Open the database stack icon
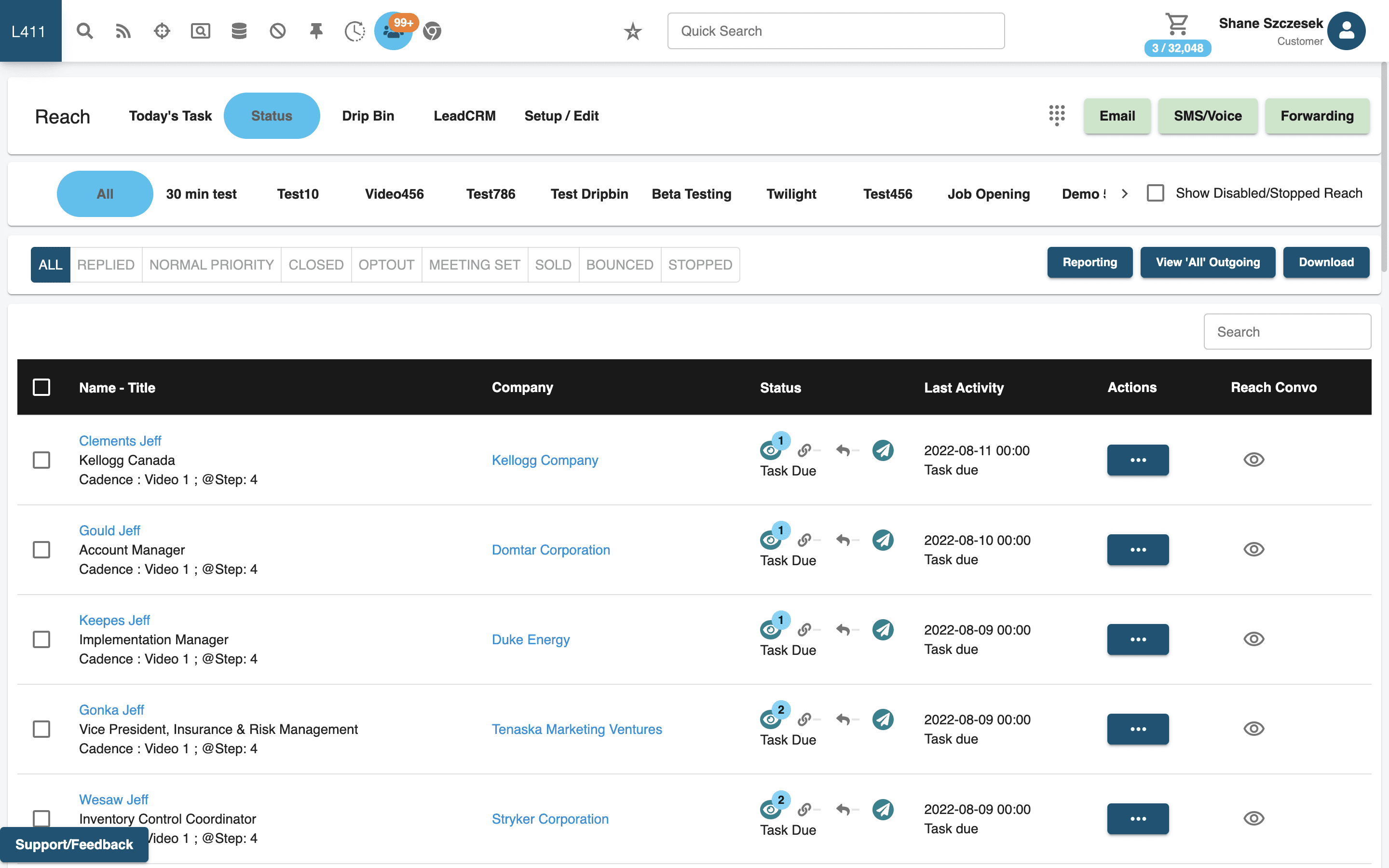The height and width of the screenshot is (868, 1389). click(x=239, y=31)
